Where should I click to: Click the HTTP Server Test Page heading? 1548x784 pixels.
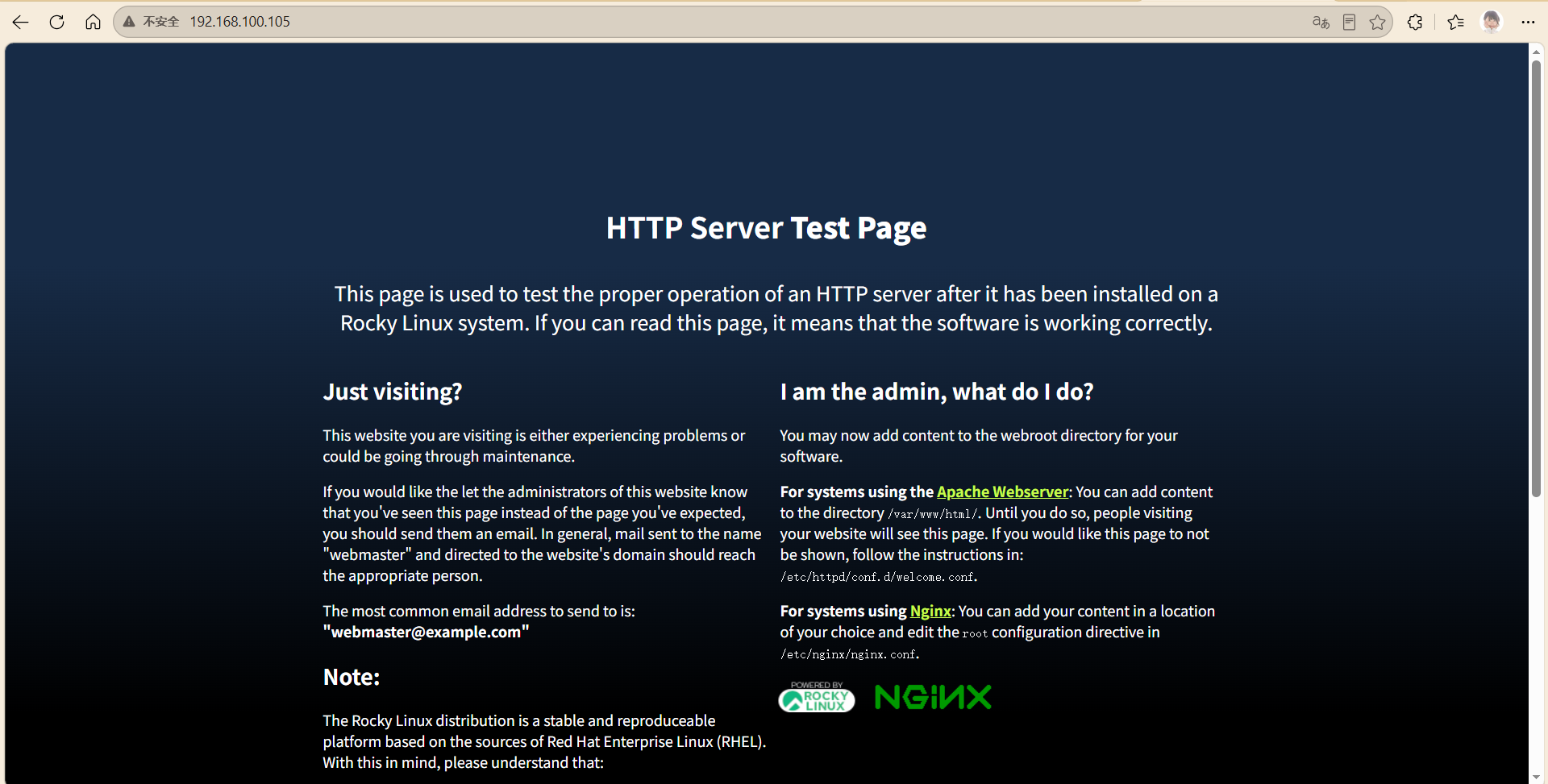tap(766, 228)
